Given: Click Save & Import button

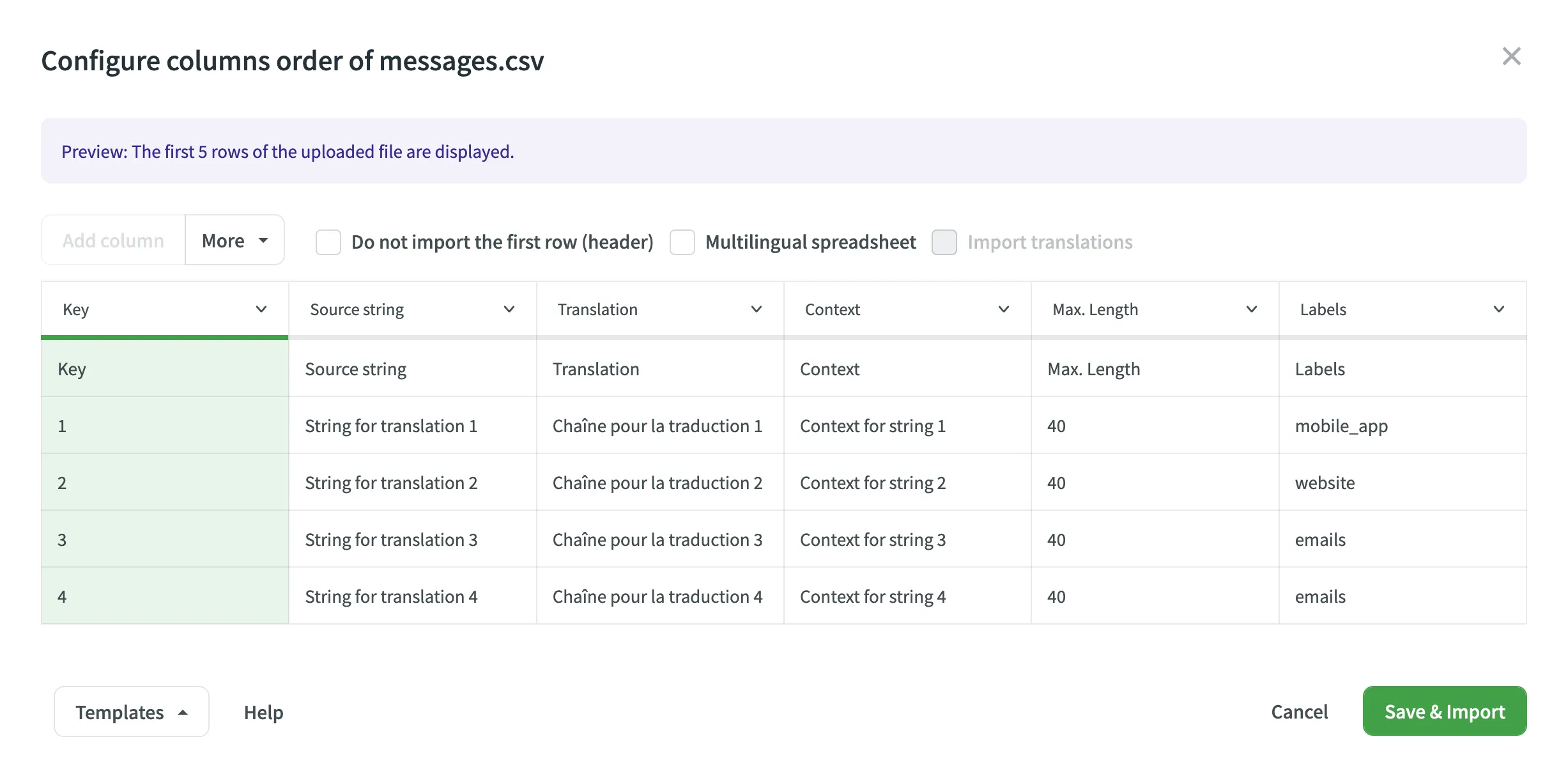Looking at the screenshot, I should [x=1445, y=711].
